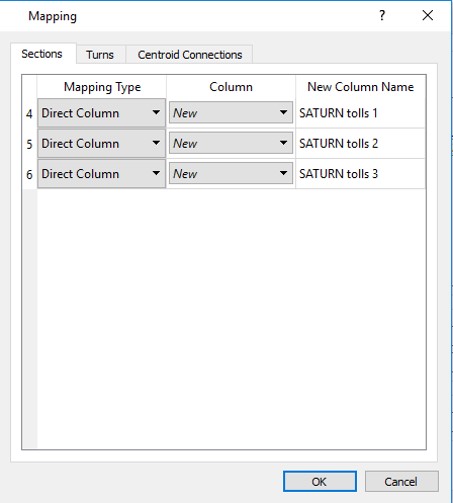Expand Mapping Type dropdown in row 5
Screen dimensions: 453x503
101,143
